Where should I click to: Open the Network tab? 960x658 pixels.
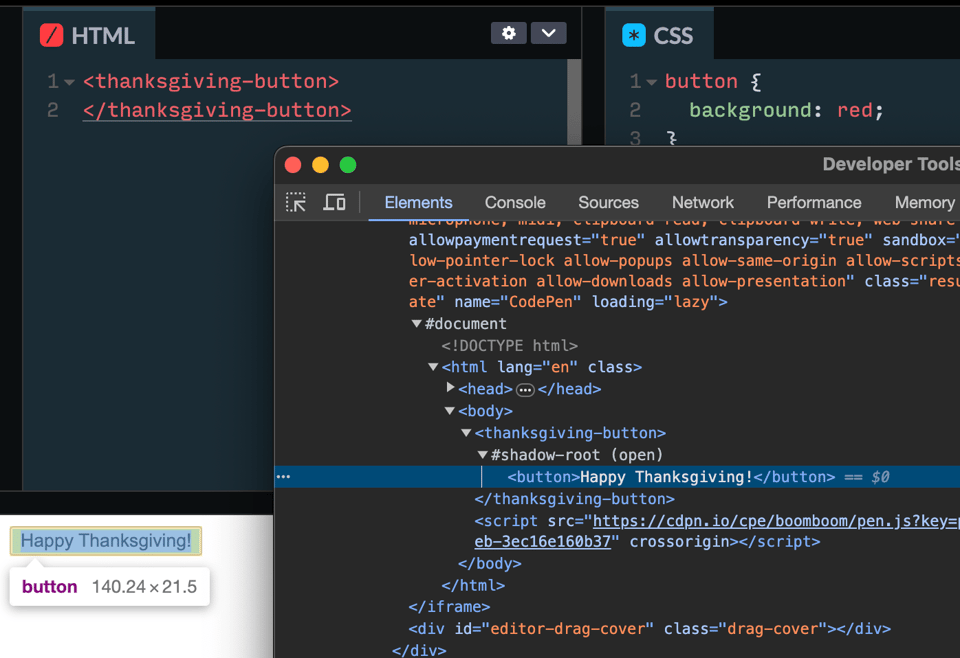702,202
